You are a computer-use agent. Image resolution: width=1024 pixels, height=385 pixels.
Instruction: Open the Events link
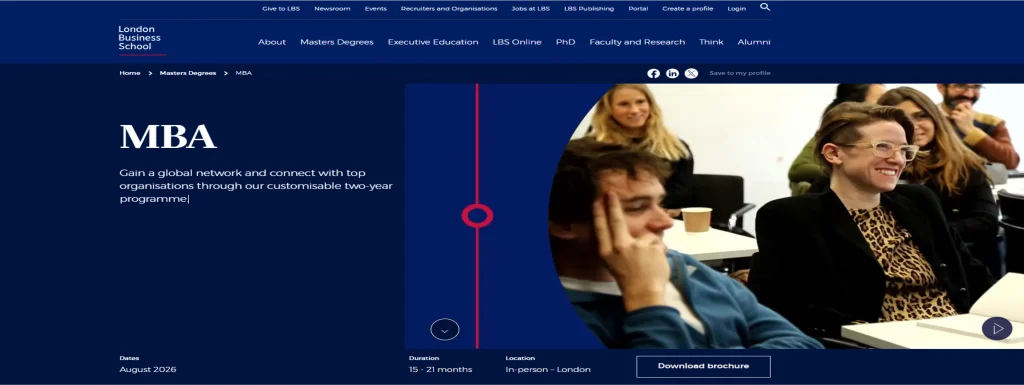tap(376, 8)
